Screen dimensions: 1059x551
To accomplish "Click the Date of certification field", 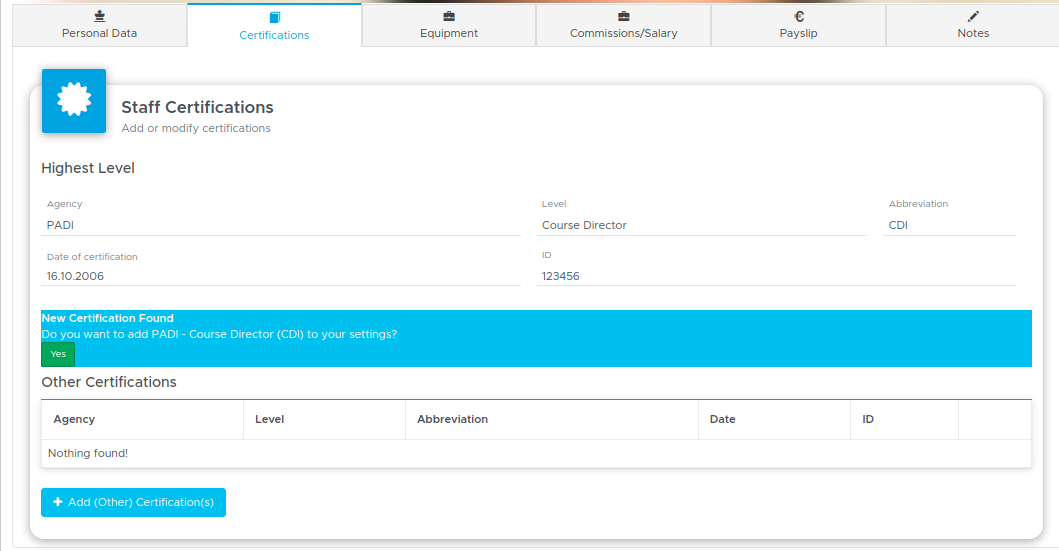I will pyautogui.click(x=281, y=276).
